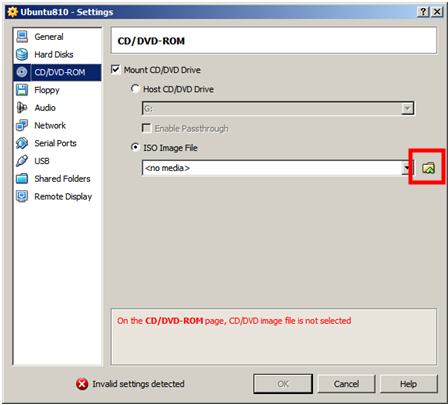This screenshot has width=448, height=405.
Task: Click the CD/DVD-ROM disc icon
Action: tap(22, 72)
